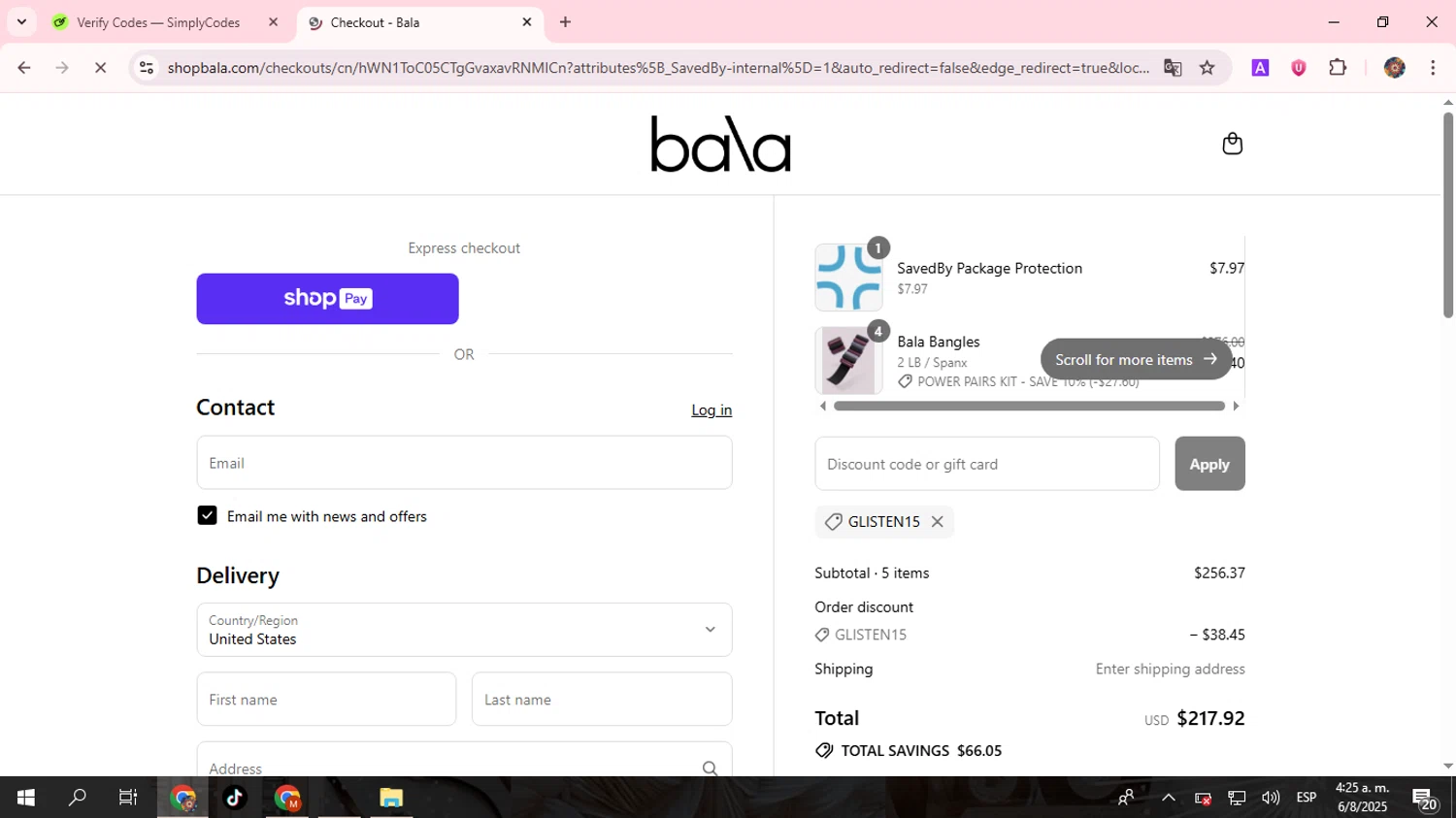Select Bala Bangles product thumbnail

click(848, 361)
